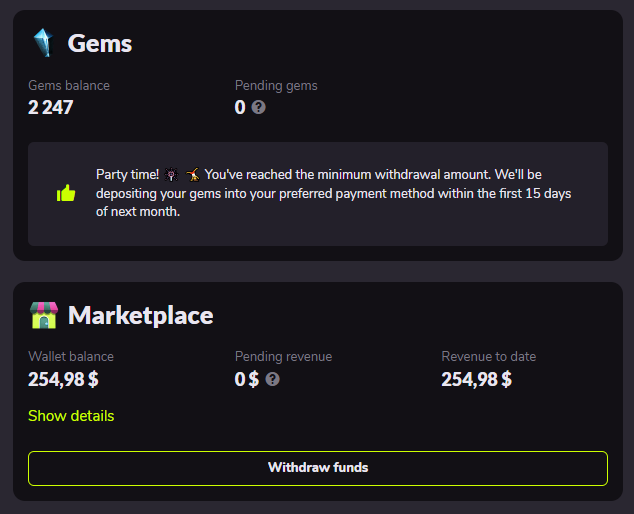Image resolution: width=634 pixels, height=514 pixels.
Task: Click the Marketplace shop stall icon
Action: click(x=44, y=316)
